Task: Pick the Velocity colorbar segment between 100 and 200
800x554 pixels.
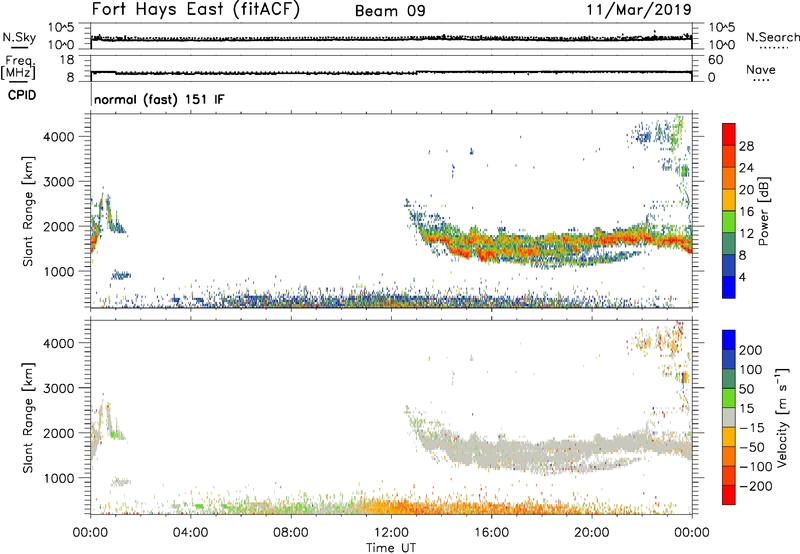Action: tap(729, 359)
